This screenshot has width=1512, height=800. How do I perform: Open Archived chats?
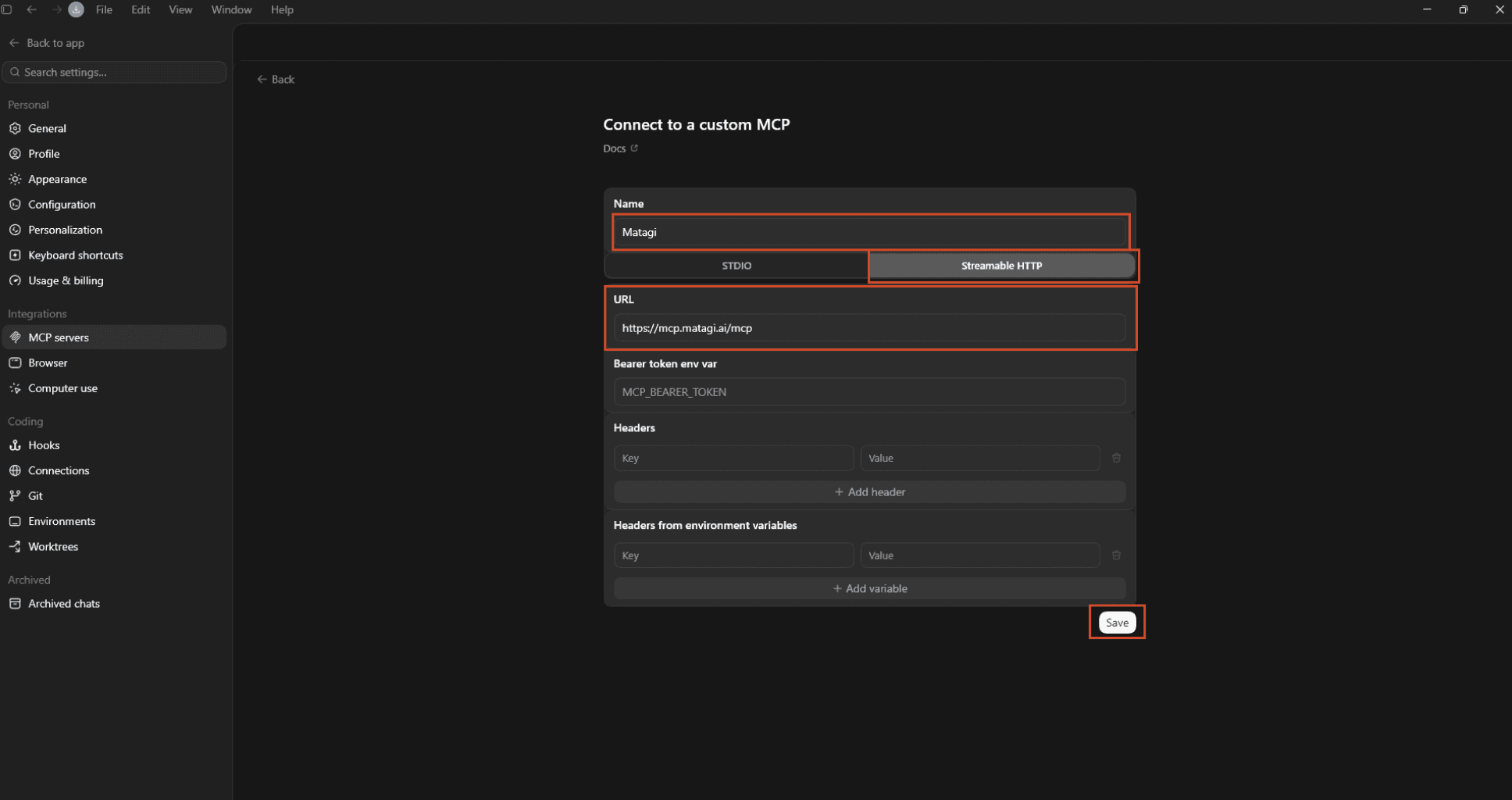coord(114,604)
